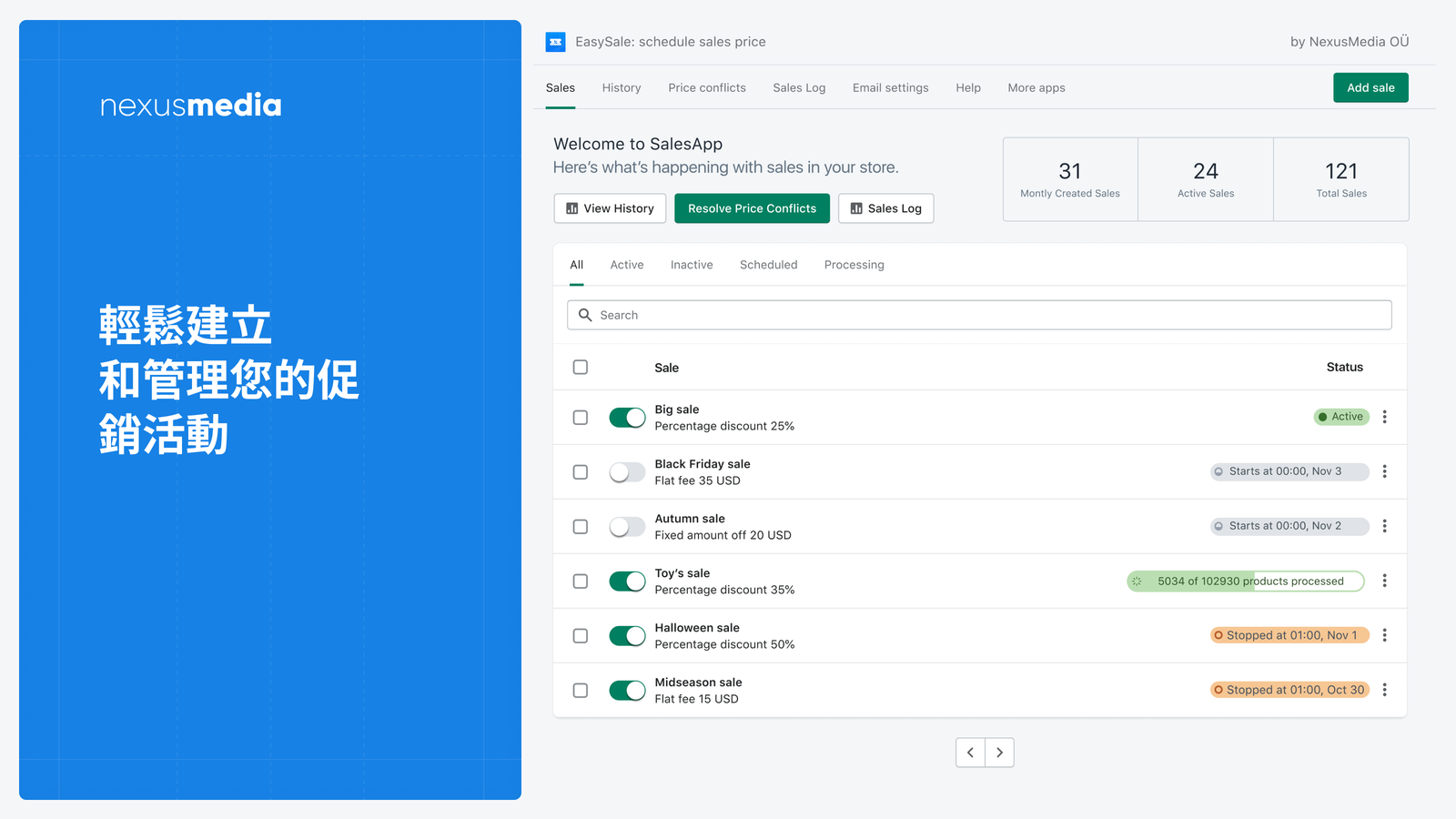Switch to the Sales tab
Image resolution: width=1456 pixels, height=819 pixels.
[561, 88]
